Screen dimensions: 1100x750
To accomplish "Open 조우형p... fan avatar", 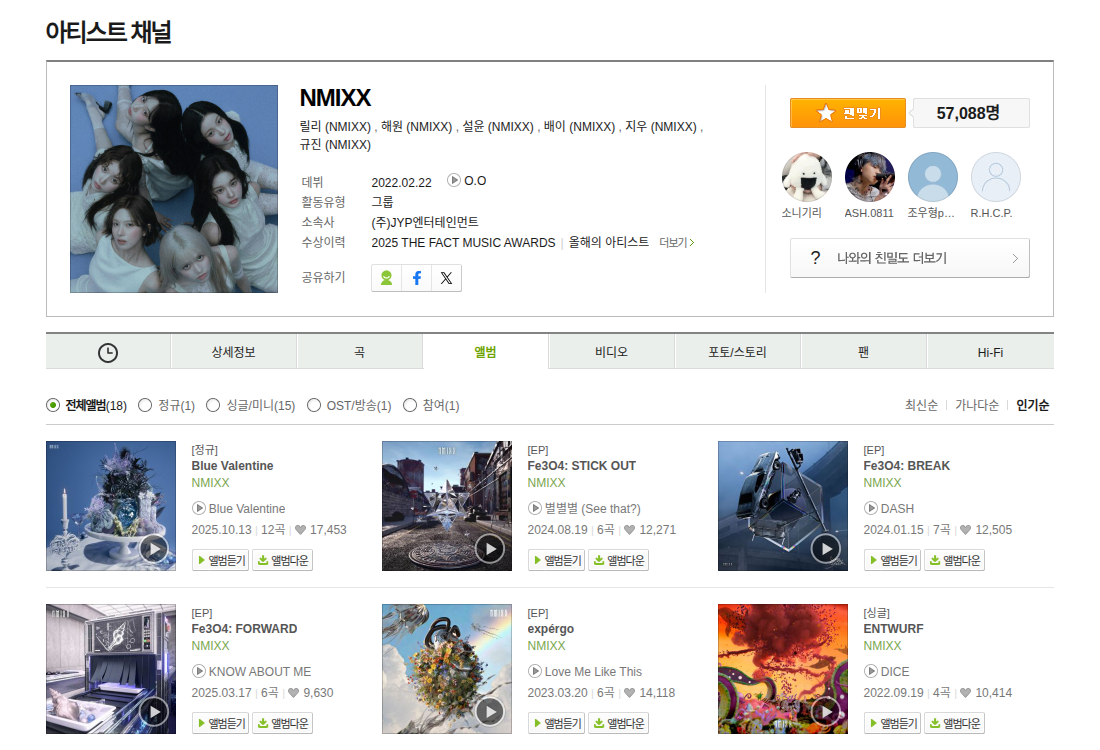I will coord(932,177).
